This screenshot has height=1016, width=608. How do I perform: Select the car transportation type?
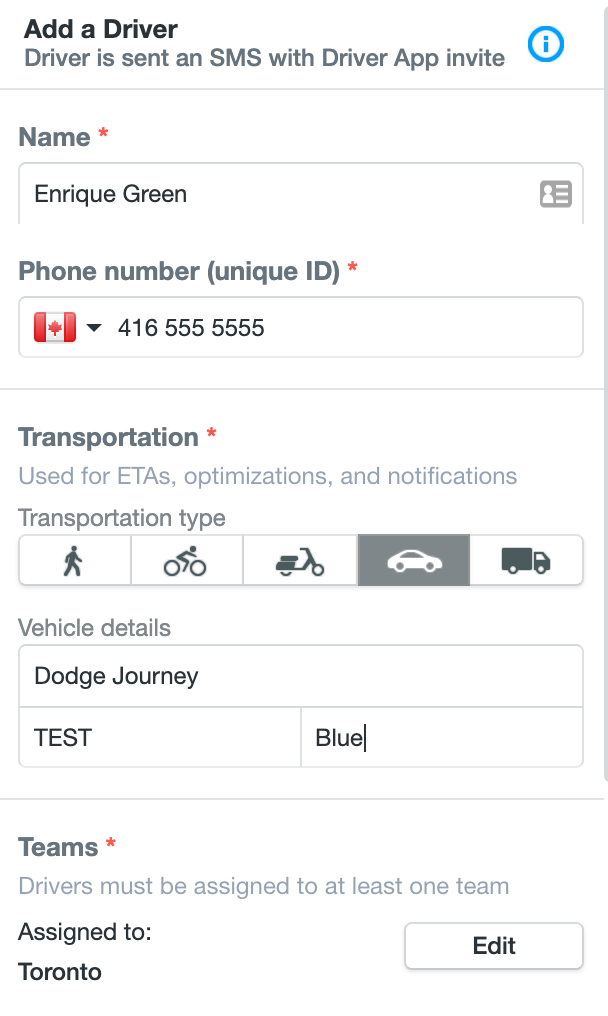[x=414, y=560]
